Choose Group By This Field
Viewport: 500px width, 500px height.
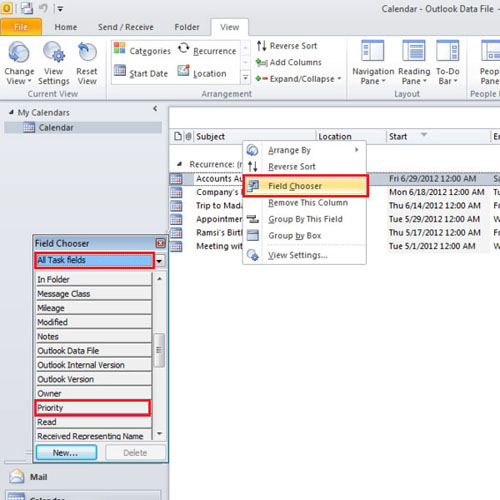304,219
